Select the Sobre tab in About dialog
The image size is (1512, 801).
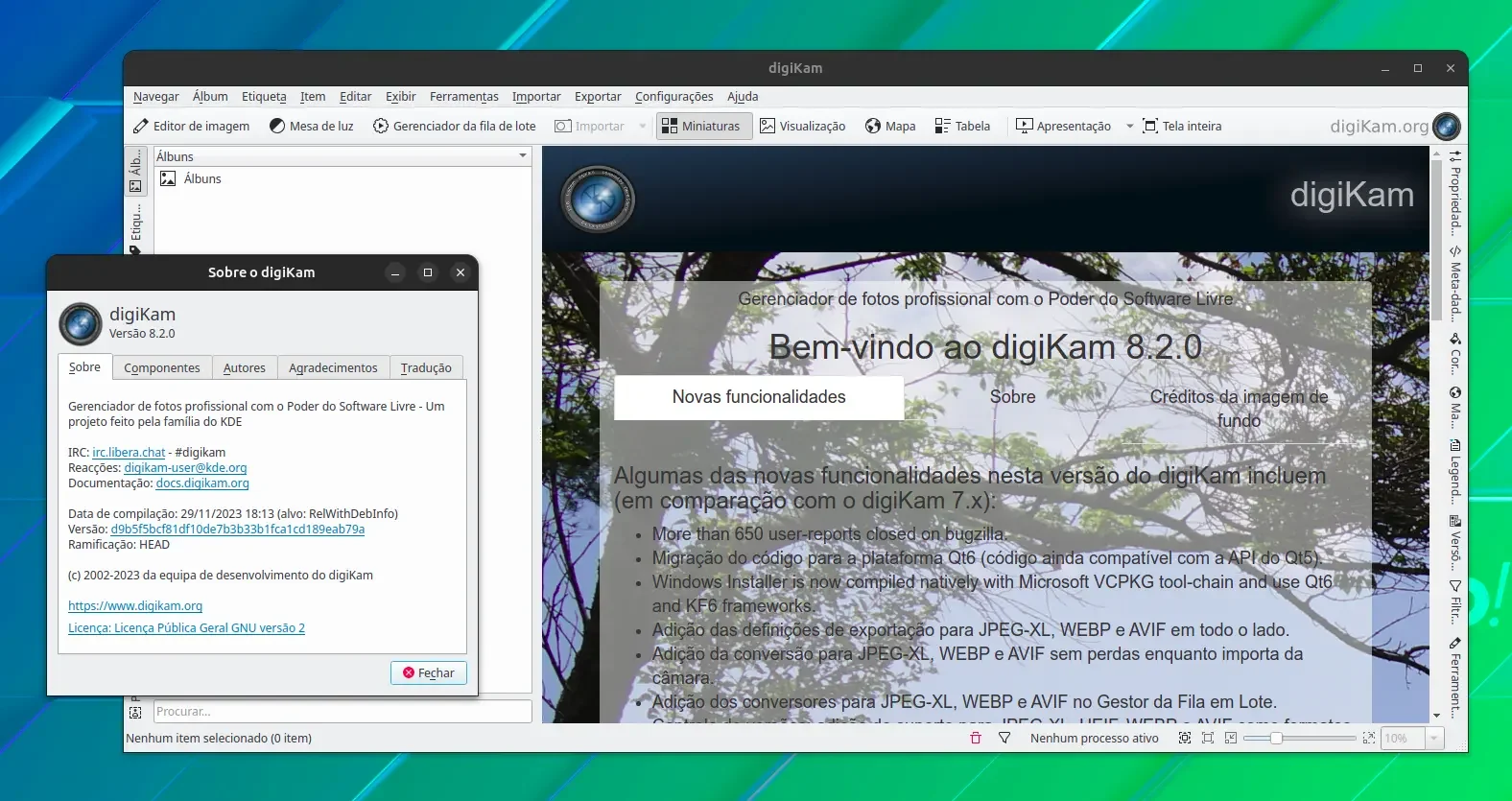click(84, 366)
